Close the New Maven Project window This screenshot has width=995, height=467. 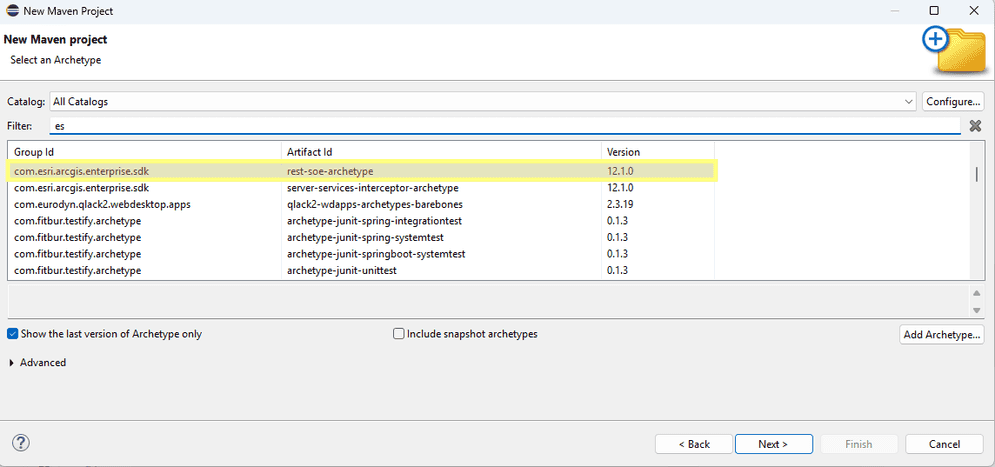tap(973, 11)
